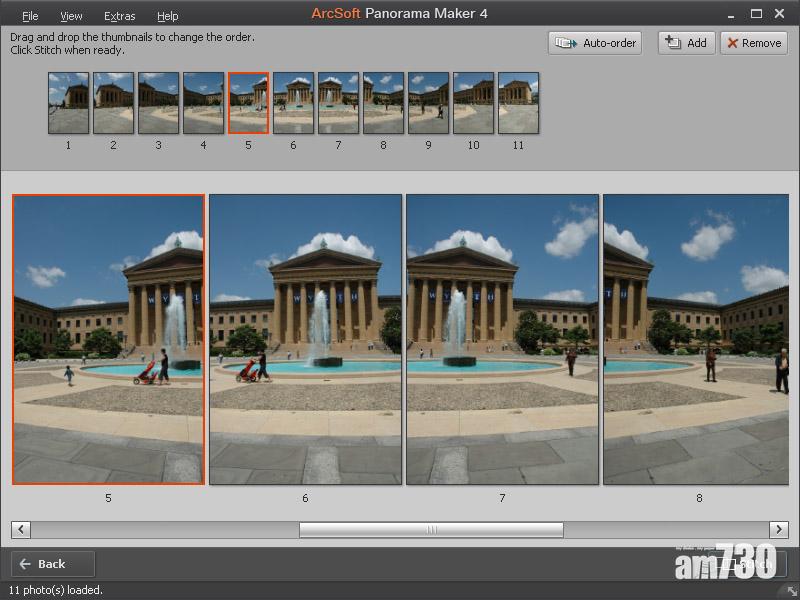This screenshot has width=800, height=600.
Task: Open the File menu
Action: (x=30, y=16)
